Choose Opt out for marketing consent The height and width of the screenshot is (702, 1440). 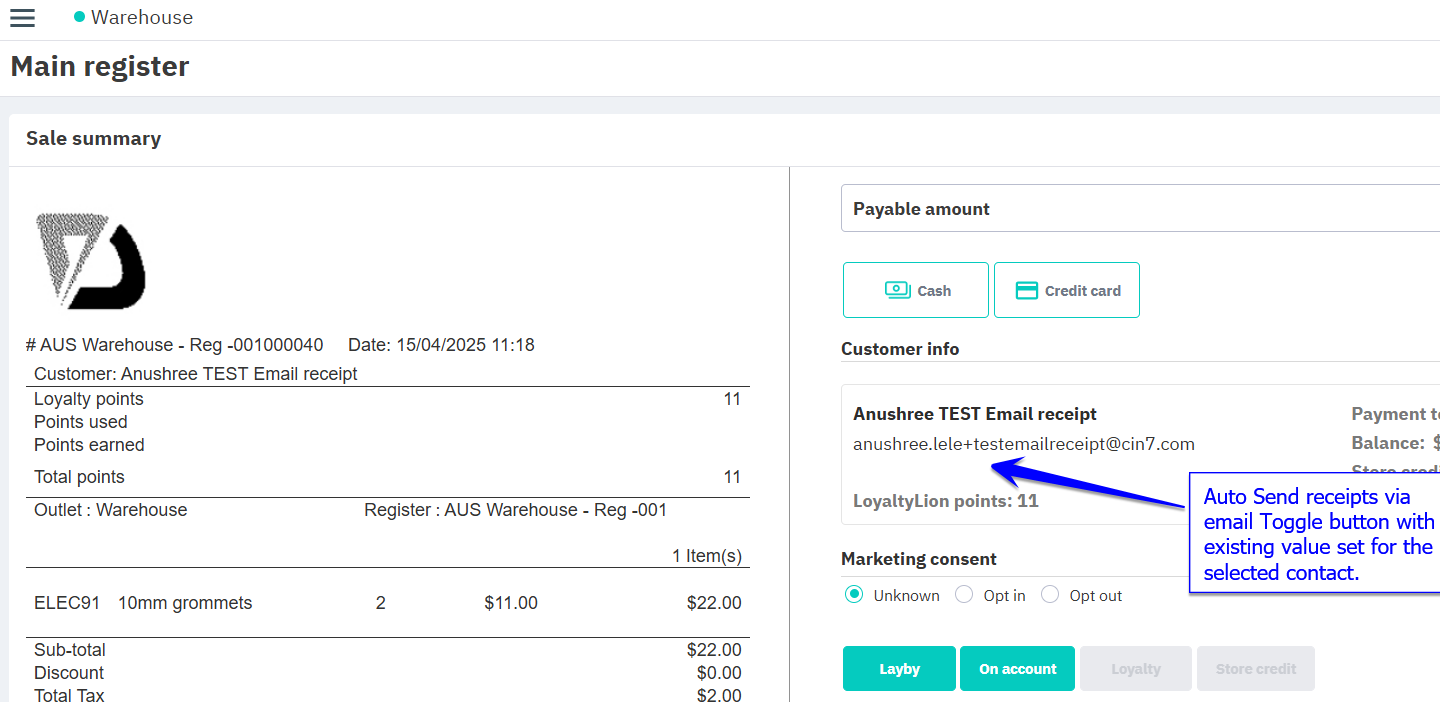[1050, 595]
